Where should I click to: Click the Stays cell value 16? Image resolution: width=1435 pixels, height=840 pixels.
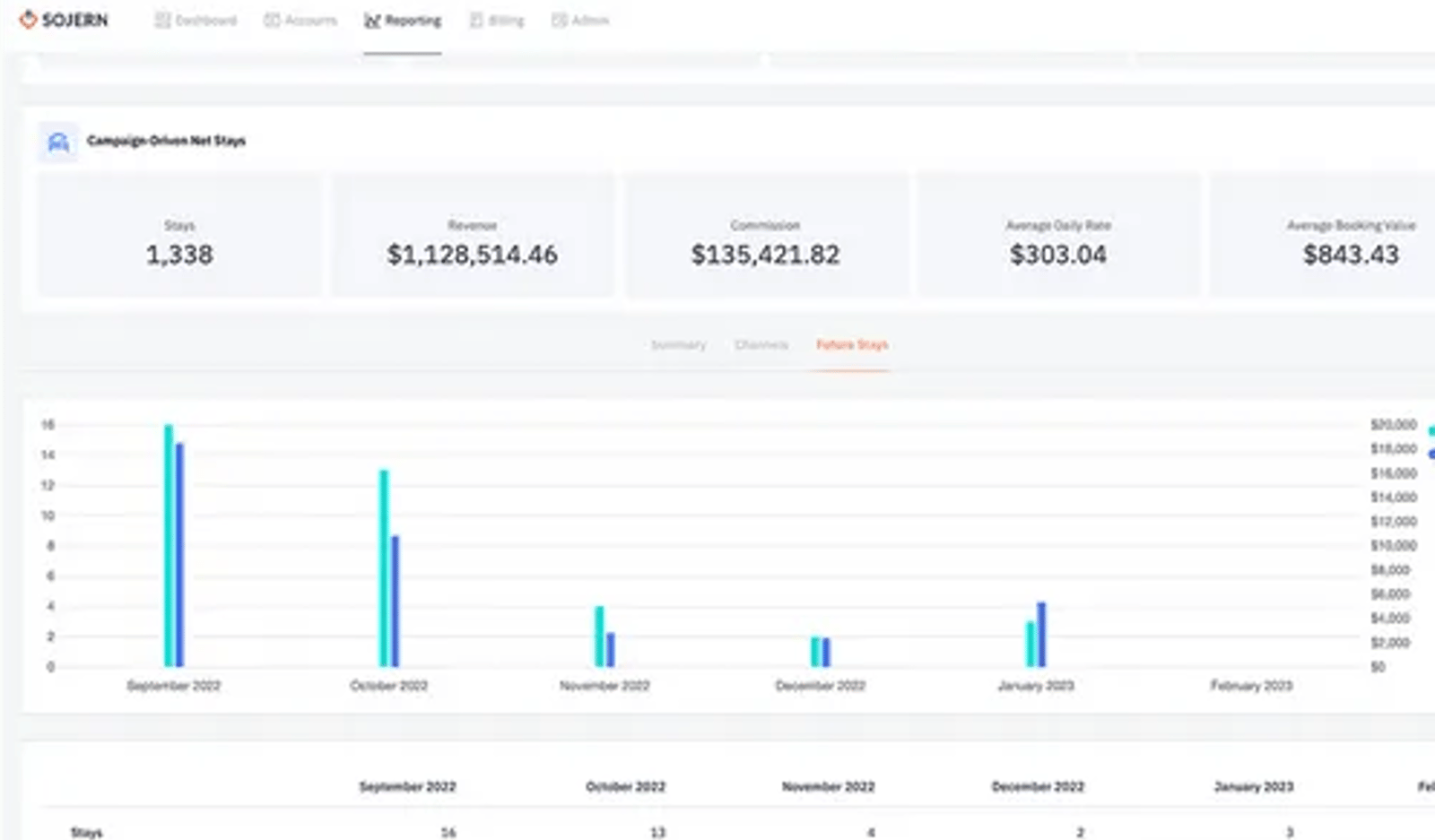pos(448,833)
